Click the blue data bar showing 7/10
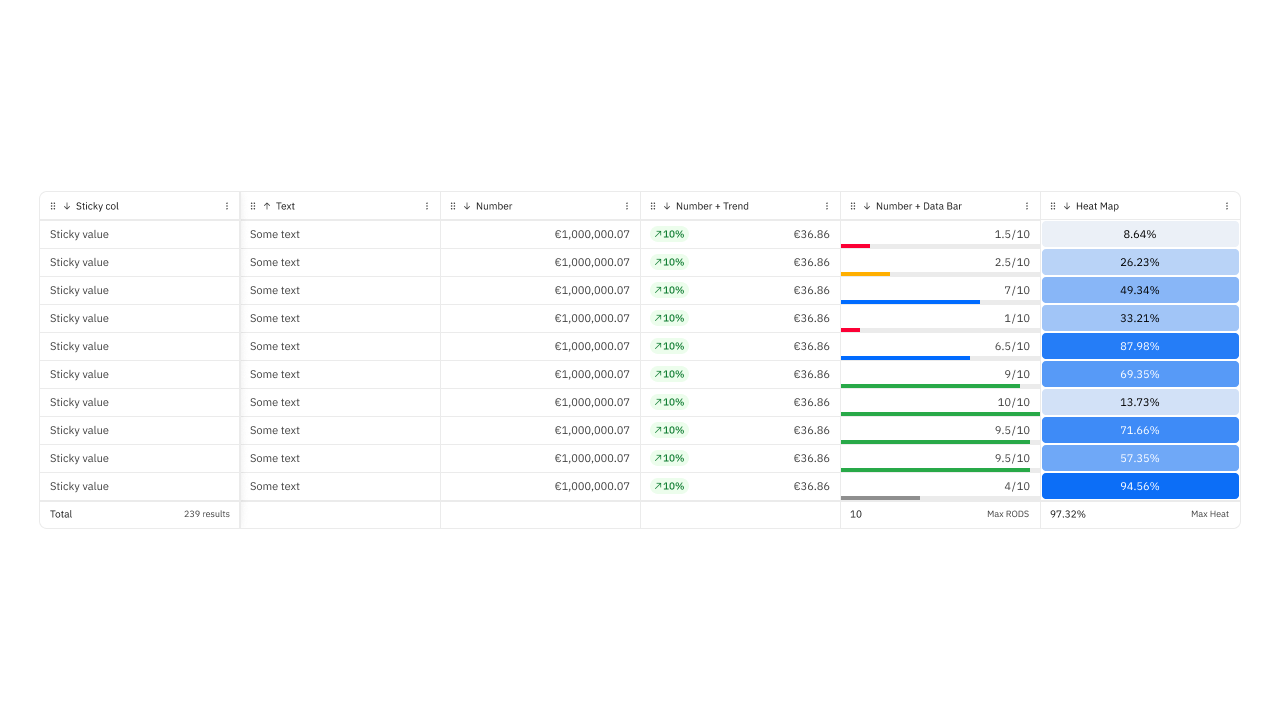The image size is (1280, 720). pos(911,301)
